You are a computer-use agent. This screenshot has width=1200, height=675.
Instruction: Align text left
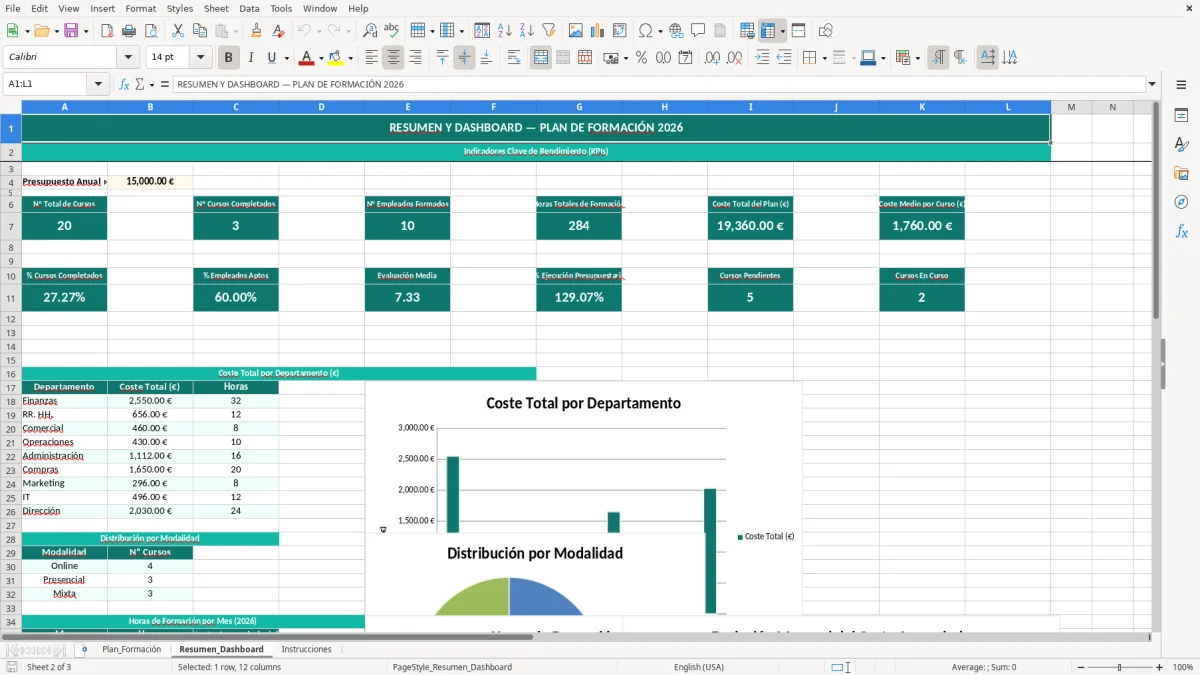371,58
